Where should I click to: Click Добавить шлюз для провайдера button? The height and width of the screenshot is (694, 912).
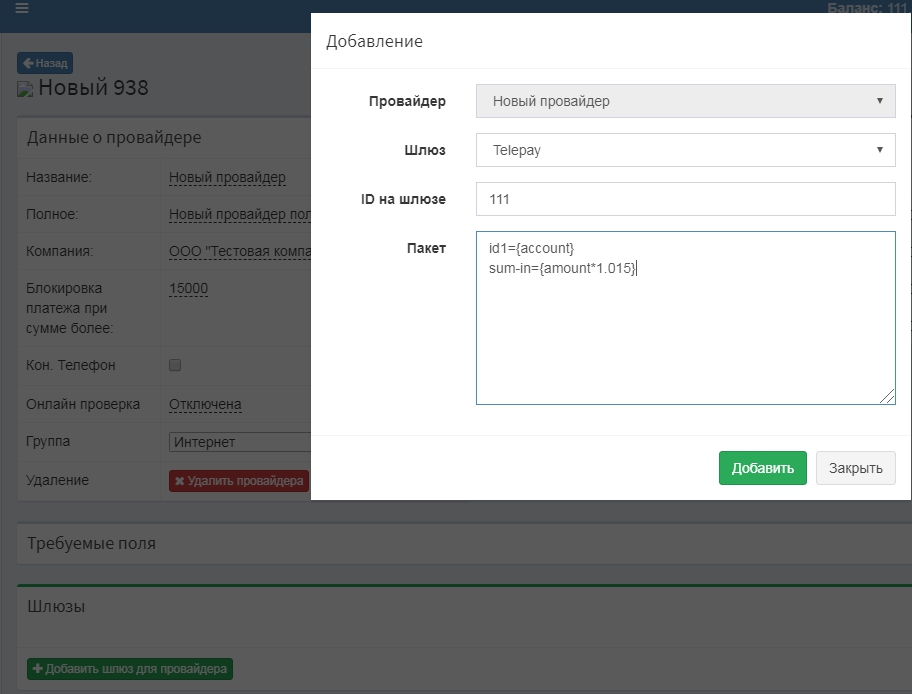[129, 668]
